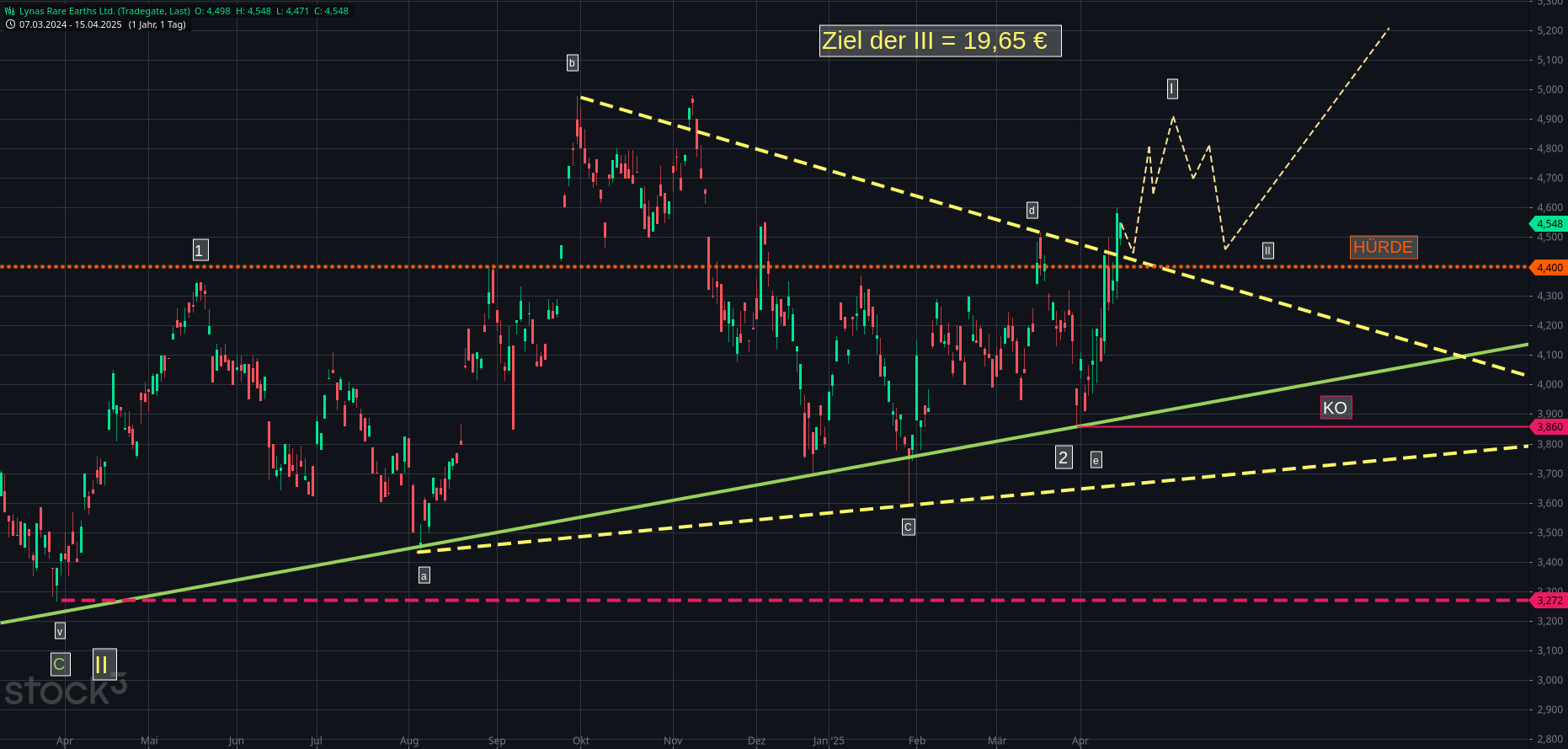Click the 4,800 price axis label

click(1549, 149)
